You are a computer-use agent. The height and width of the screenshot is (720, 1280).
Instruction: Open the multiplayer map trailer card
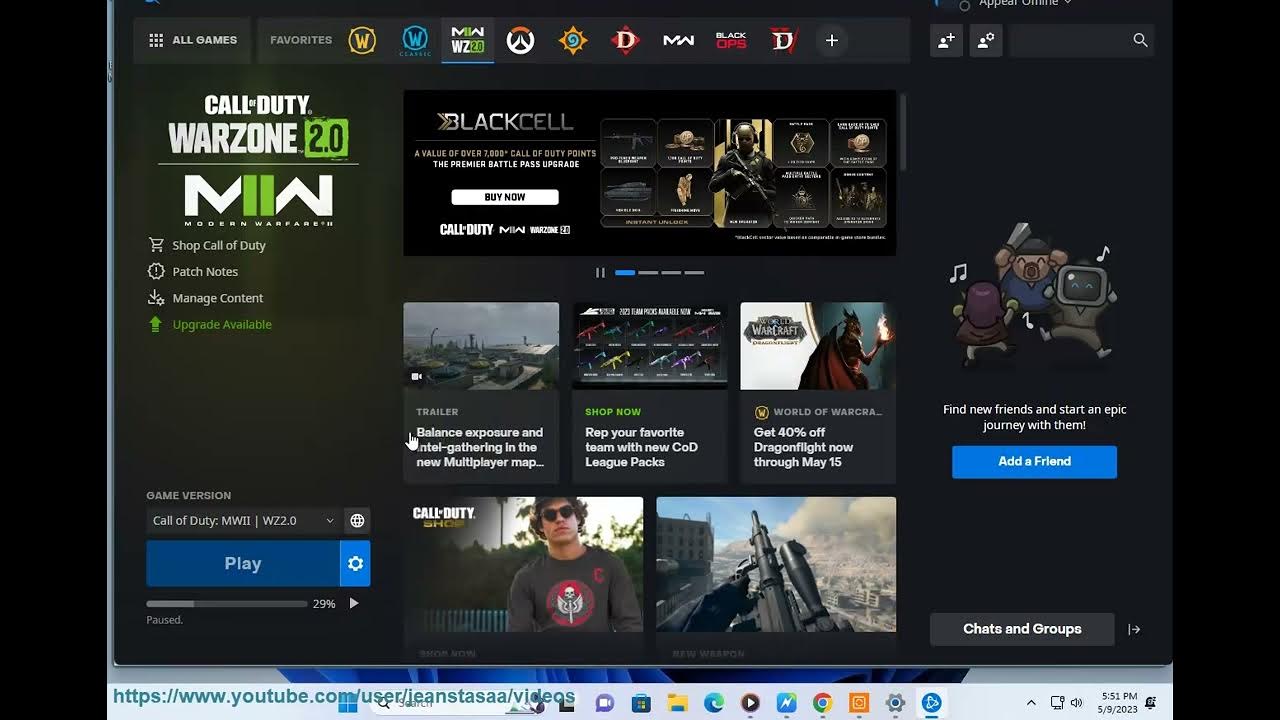coord(481,392)
